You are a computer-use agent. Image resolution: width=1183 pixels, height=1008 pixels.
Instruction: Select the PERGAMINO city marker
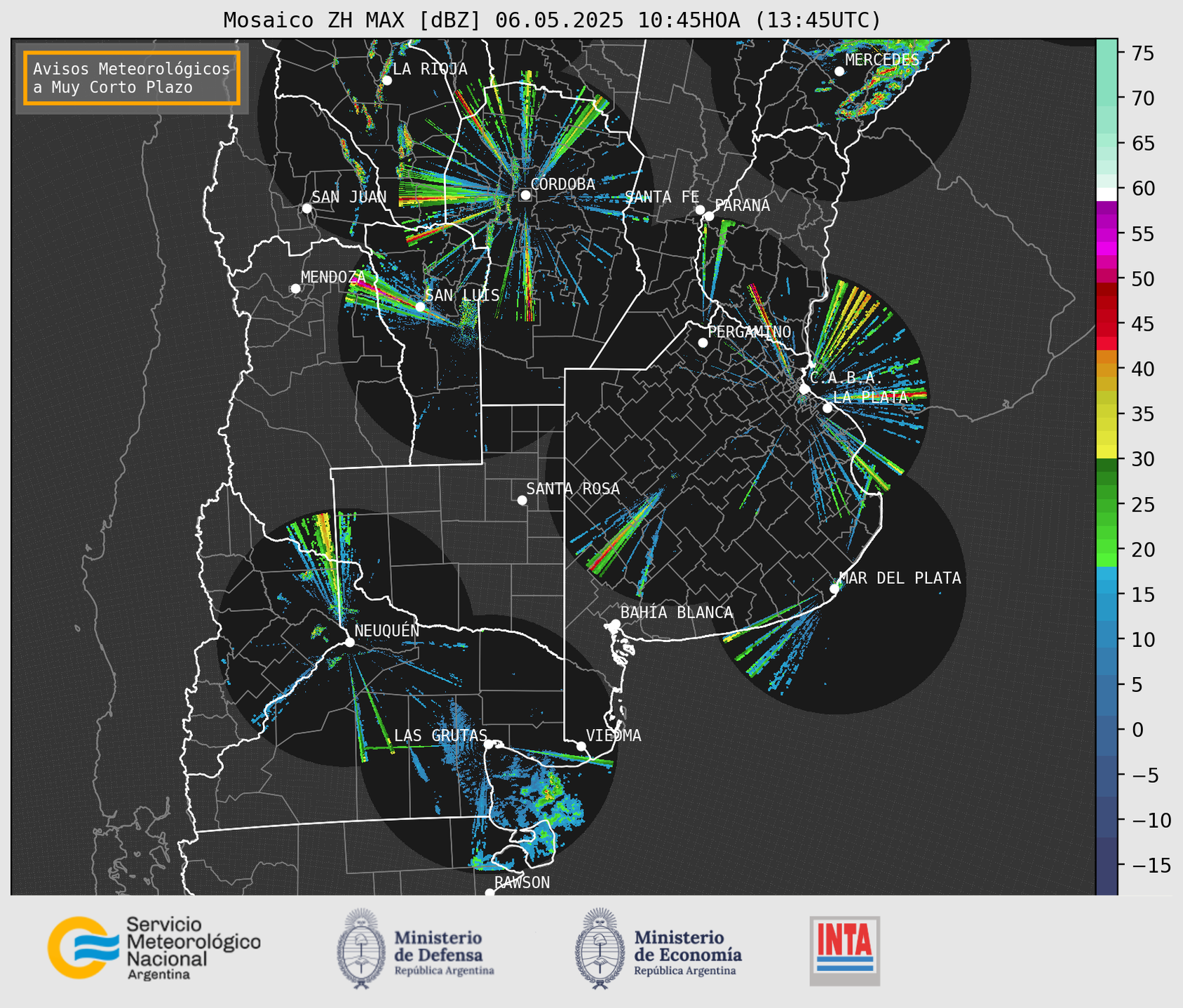(x=703, y=343)
